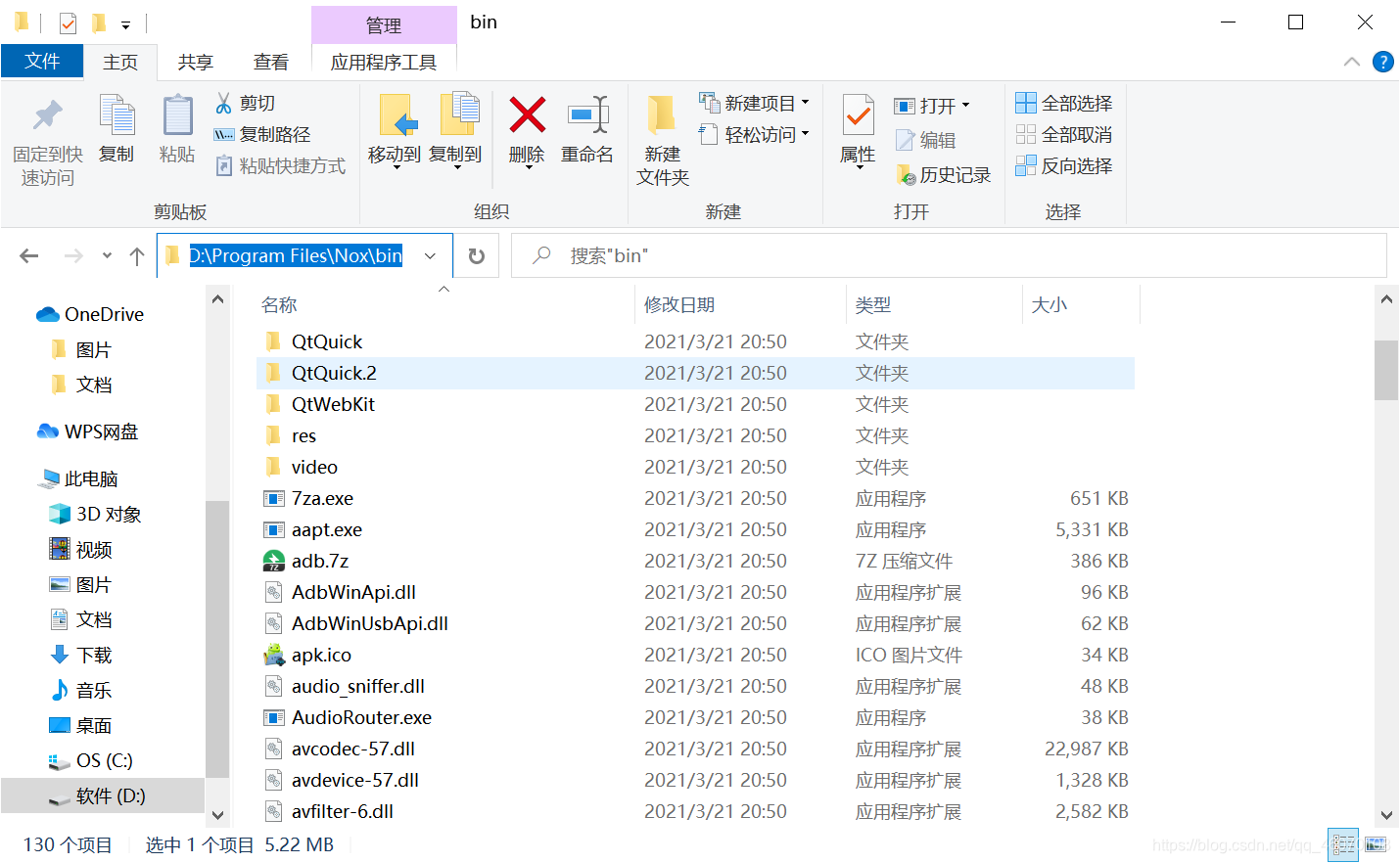Collapse the ribbon with the chevron
This screenshot has width=1400, height=863.
1352,62
